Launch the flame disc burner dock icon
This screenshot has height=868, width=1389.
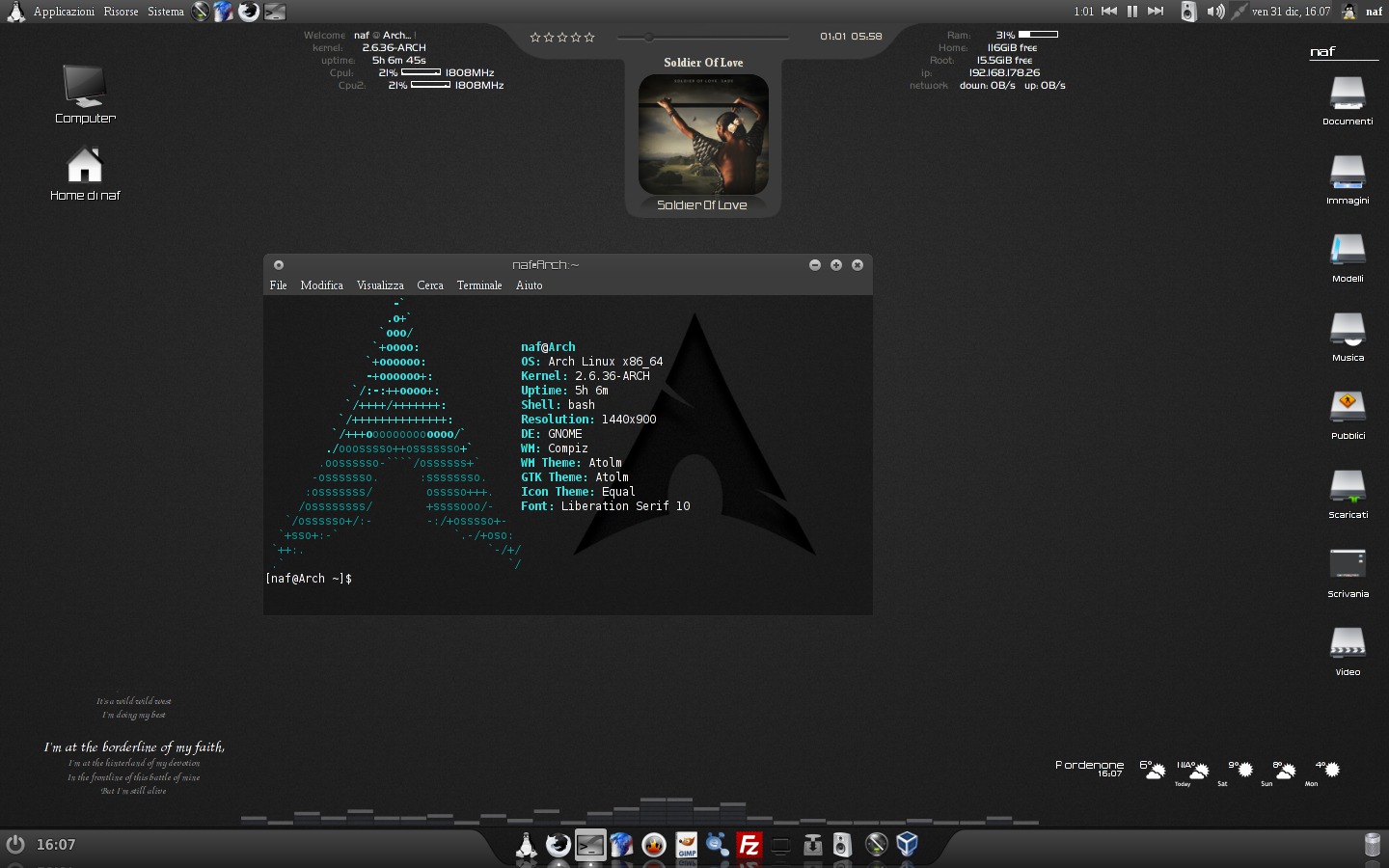[x=654, y=845]
